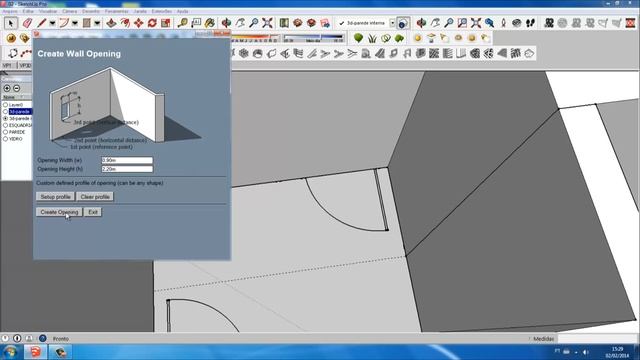The width and height of the screenshot is (640, 360).
Task: Choose the Paint Bucket tool
Action: (209, 23)
